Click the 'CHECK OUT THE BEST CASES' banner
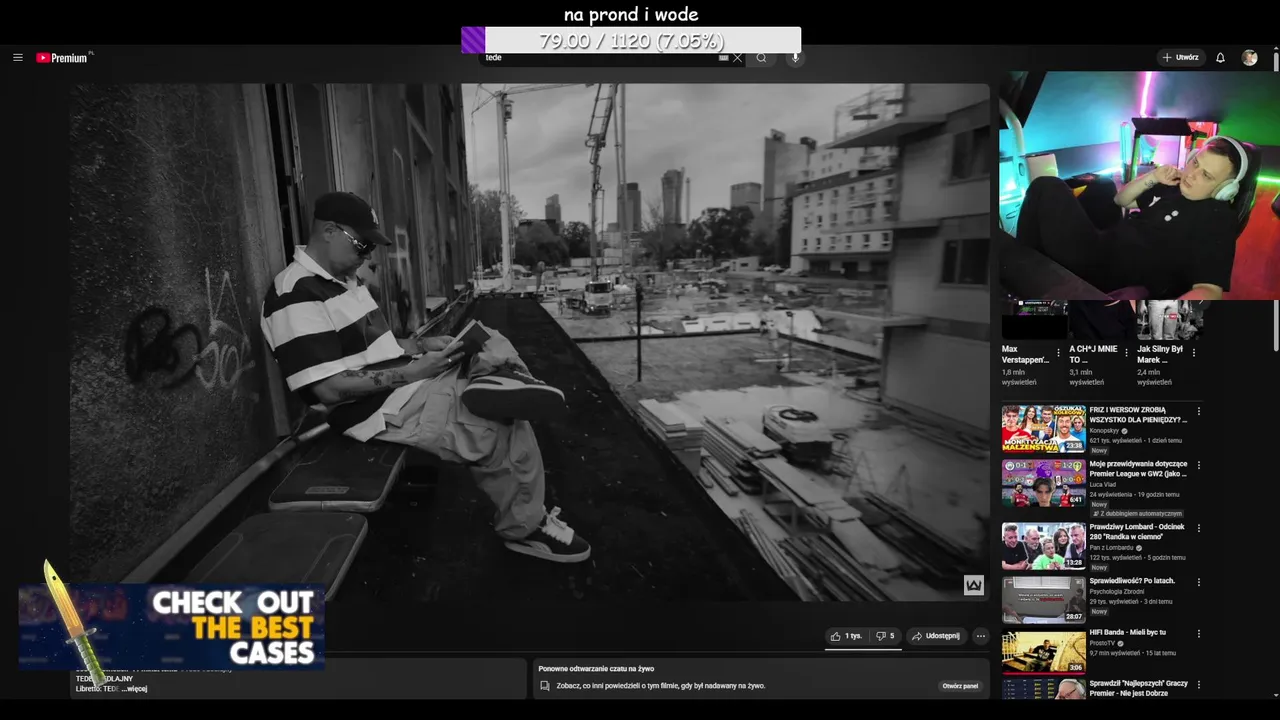This screenshot has width=1280, height=720. (171, 628)
